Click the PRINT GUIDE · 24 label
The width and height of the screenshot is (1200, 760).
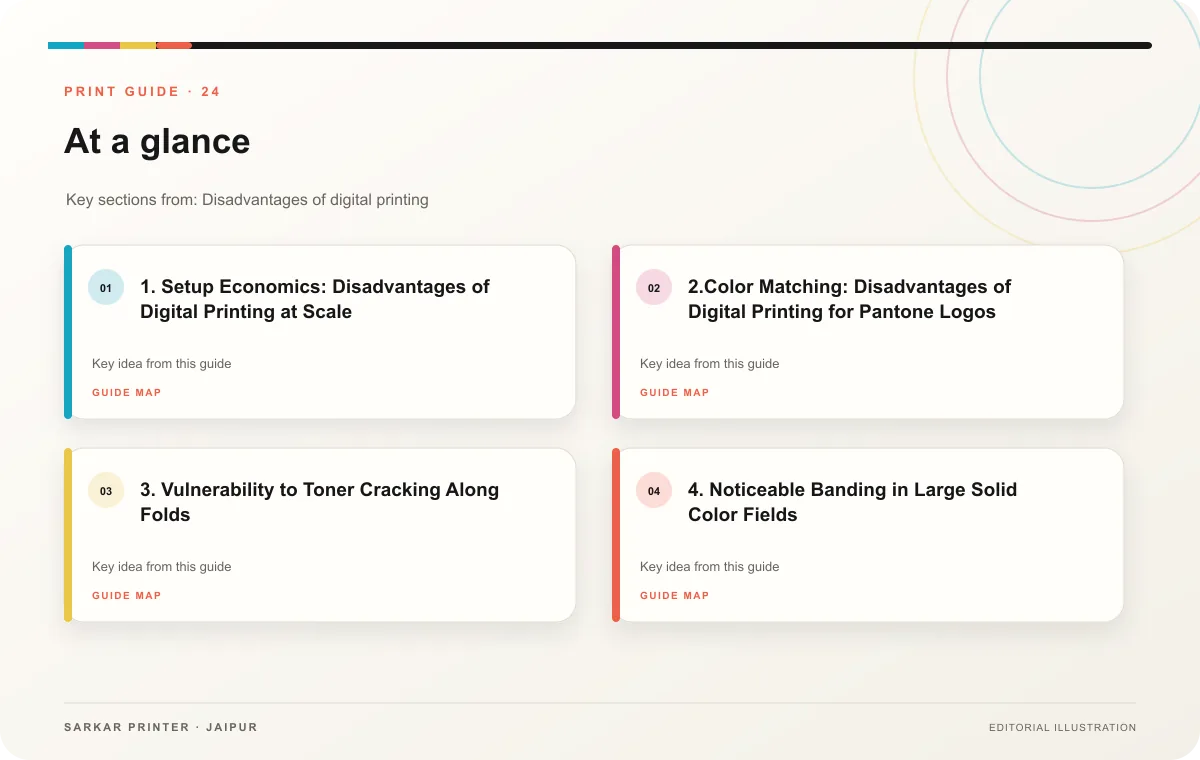(x=142, y=92)
